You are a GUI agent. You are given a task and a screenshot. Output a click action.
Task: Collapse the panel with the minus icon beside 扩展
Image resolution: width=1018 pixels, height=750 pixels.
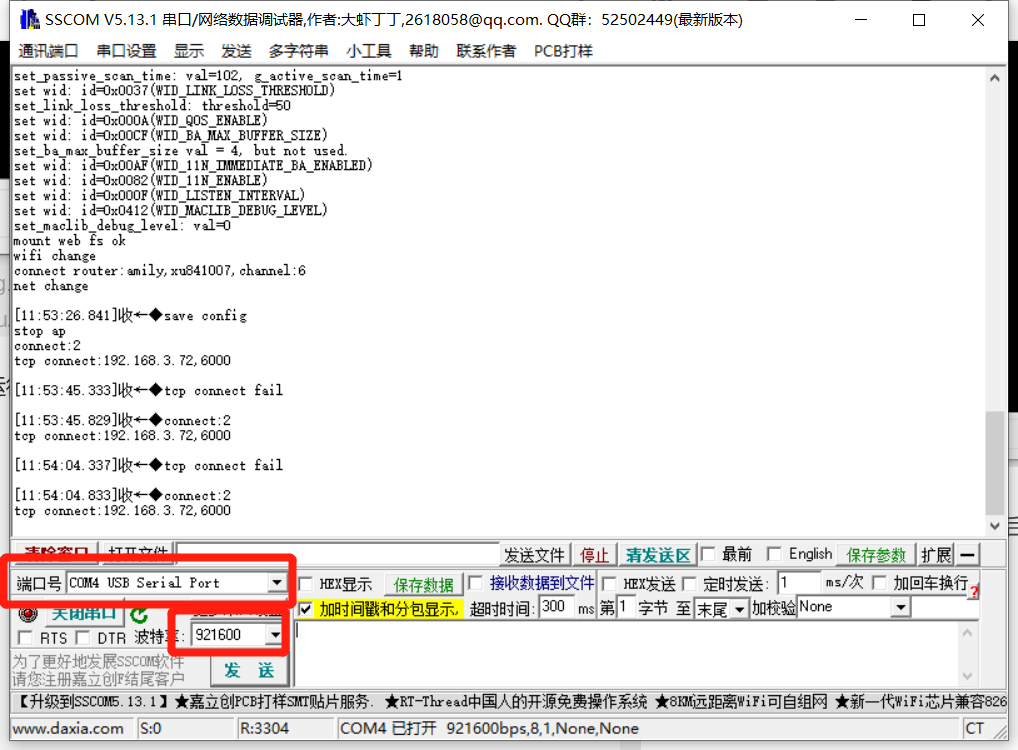click(968, 553)
